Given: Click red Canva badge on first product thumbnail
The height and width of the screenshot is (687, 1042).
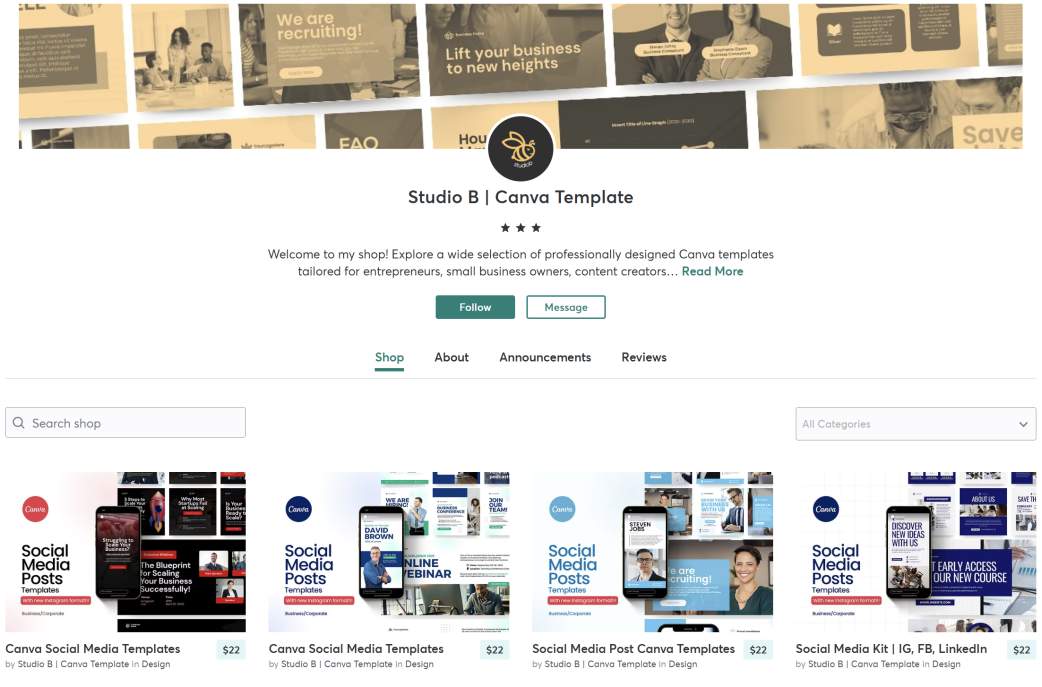Looking at the screenshot, I should [35, 509].
